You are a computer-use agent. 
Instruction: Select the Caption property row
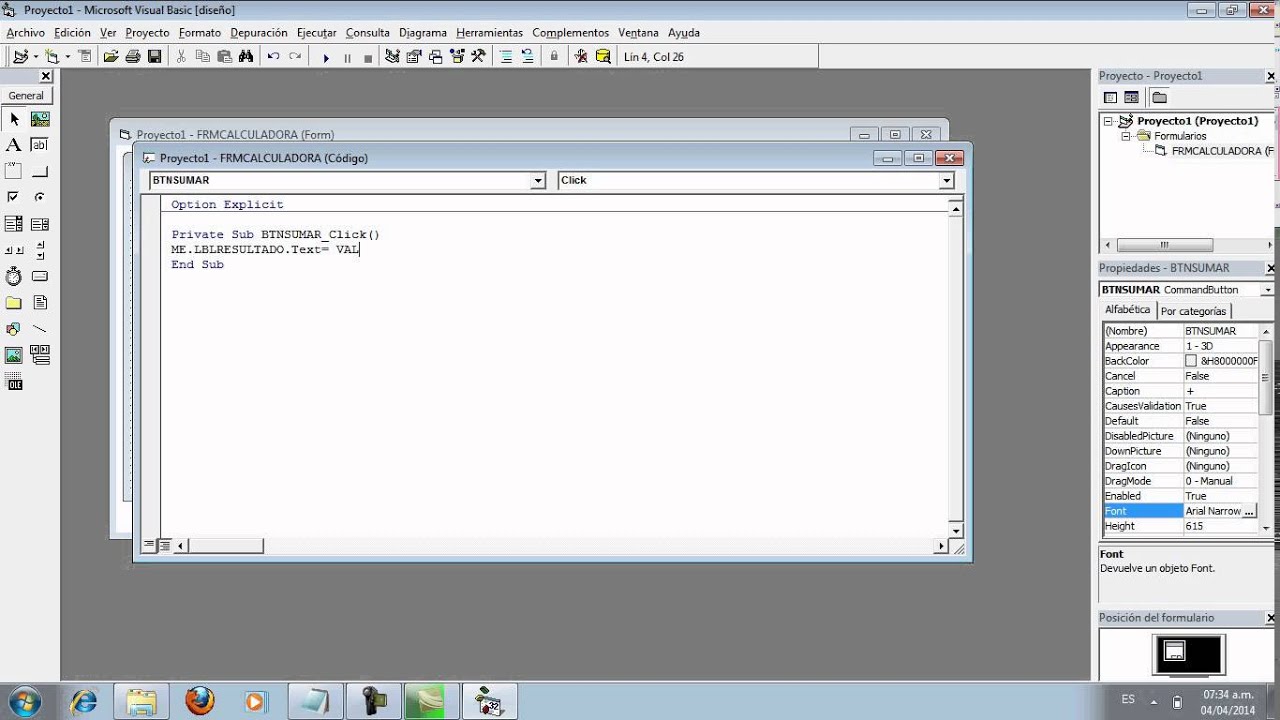click(x=1180, y=391)
